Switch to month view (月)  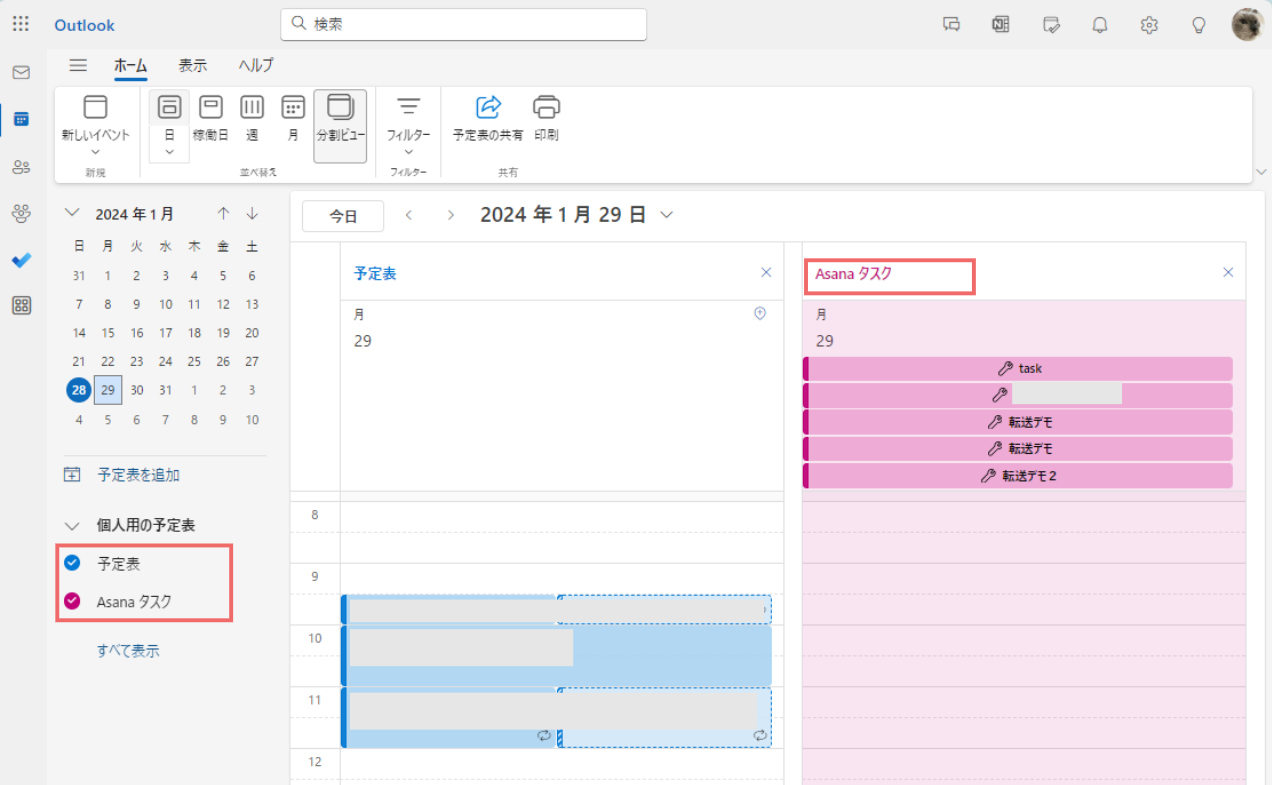point(293,118)
